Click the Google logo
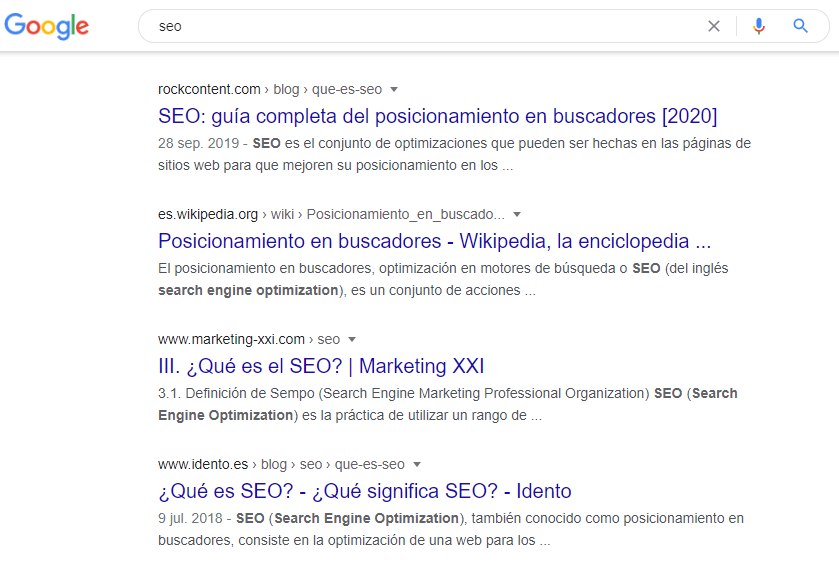 click(x=46, y=26)
